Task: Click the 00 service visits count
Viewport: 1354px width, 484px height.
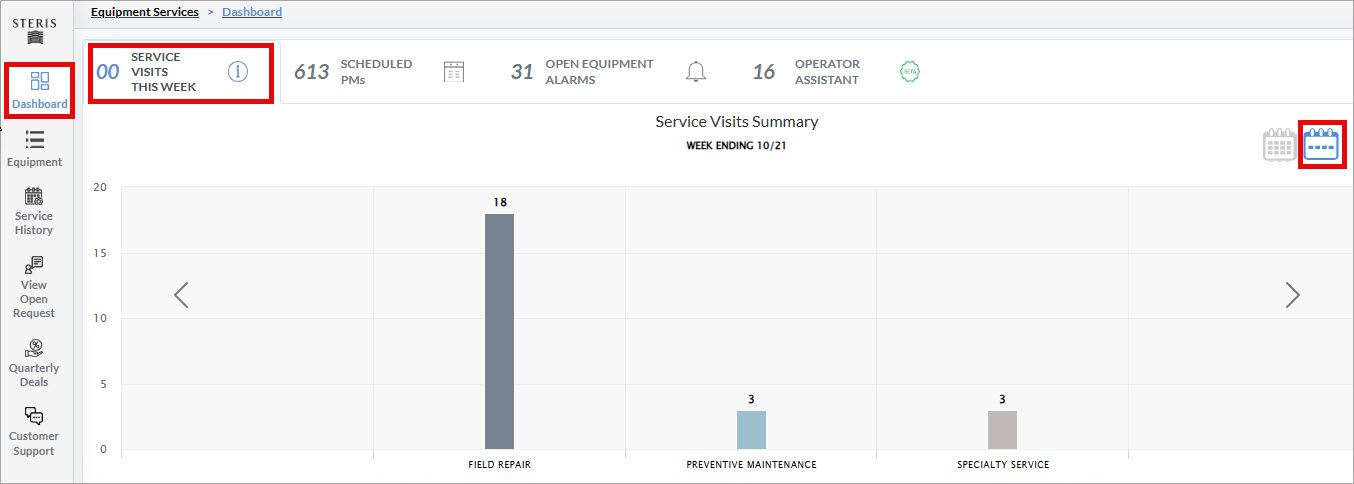Action: (x=107, y=72)
